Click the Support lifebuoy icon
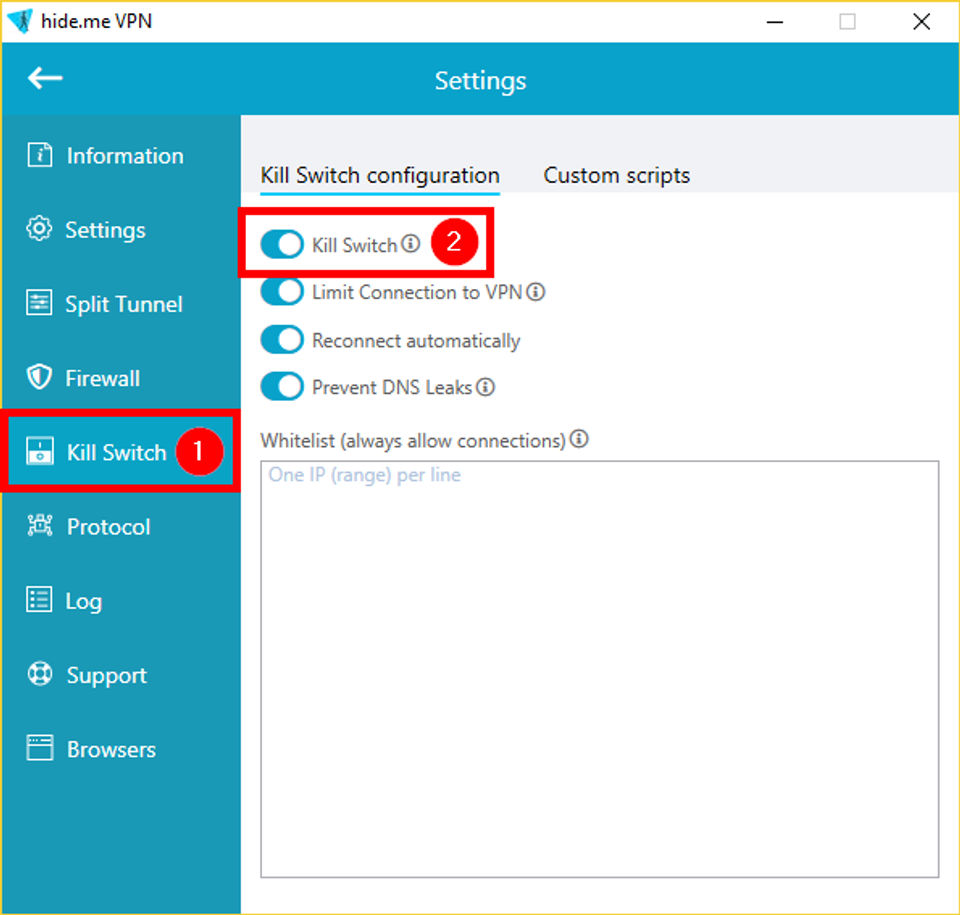This screenshot has width=960, height=915. click(x=40, y=674)
